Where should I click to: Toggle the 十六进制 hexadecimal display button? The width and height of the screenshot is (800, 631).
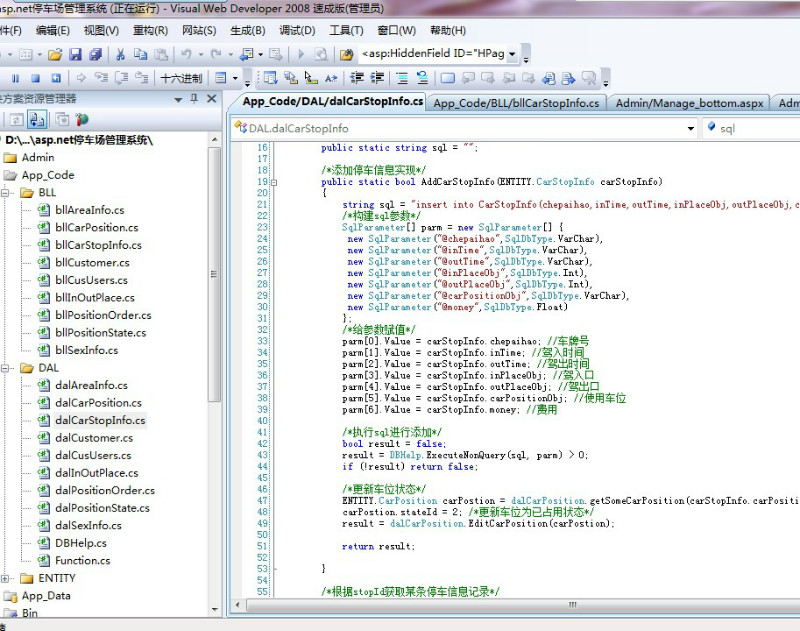182,79
